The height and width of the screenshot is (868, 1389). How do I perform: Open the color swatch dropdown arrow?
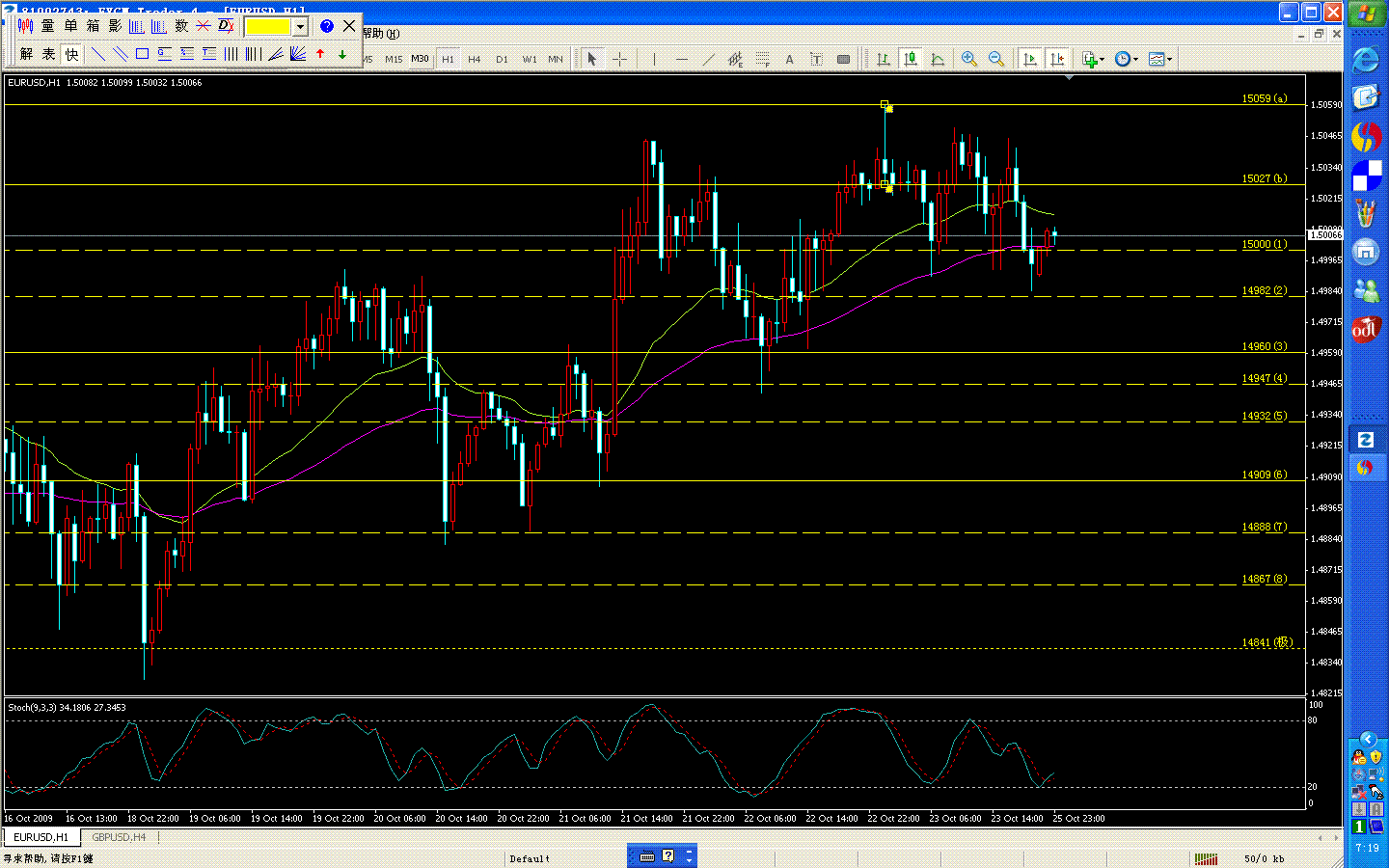coord(300,26)
